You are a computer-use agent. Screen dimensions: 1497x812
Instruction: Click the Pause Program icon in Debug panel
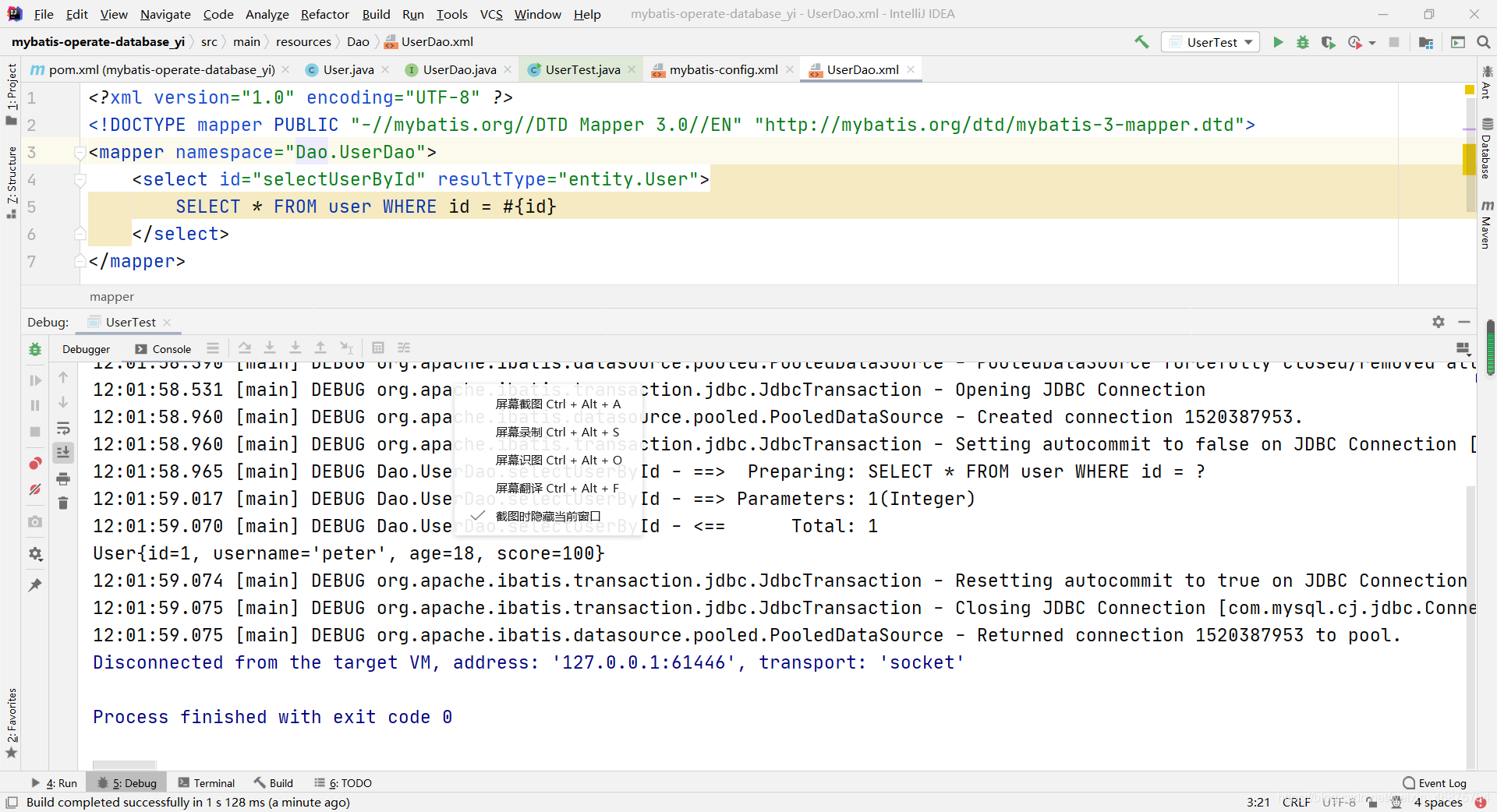35,405
